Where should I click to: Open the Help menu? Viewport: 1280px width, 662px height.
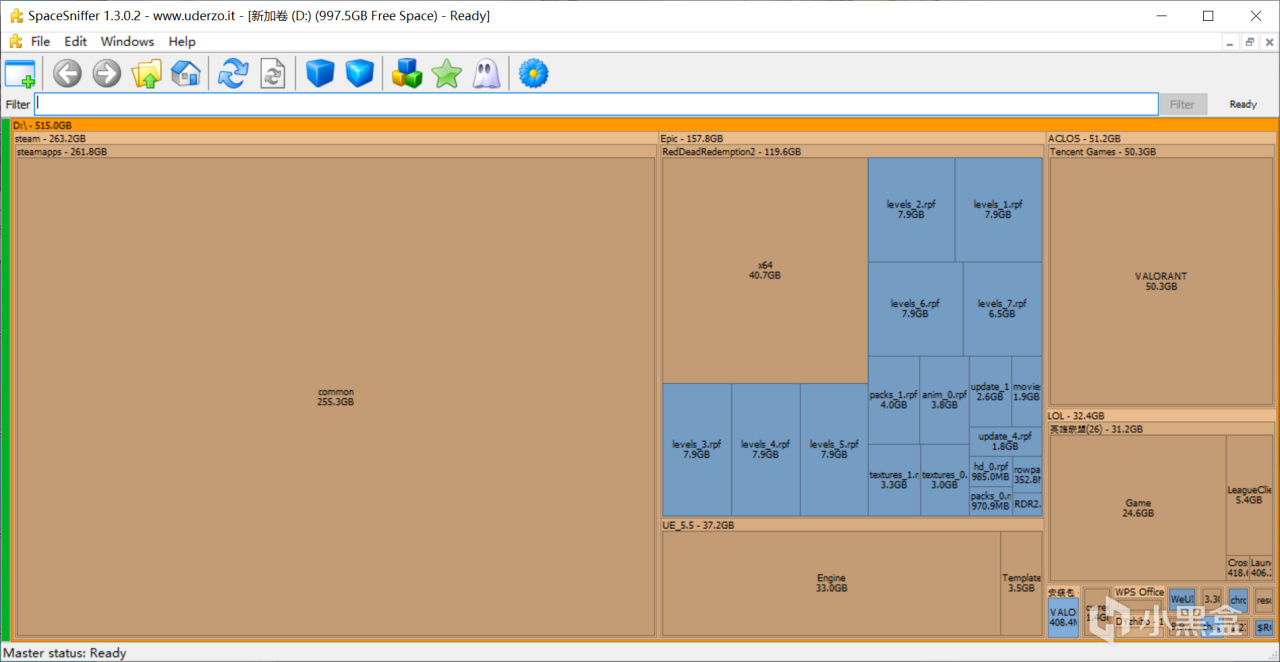[x=182, y=41]
